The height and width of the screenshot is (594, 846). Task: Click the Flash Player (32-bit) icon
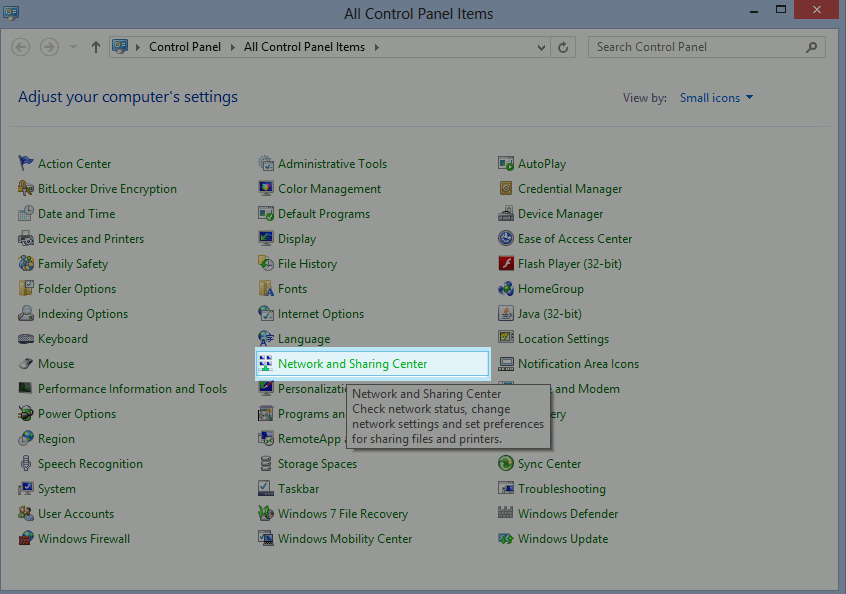pyautogui.click(x=507, y=264)
